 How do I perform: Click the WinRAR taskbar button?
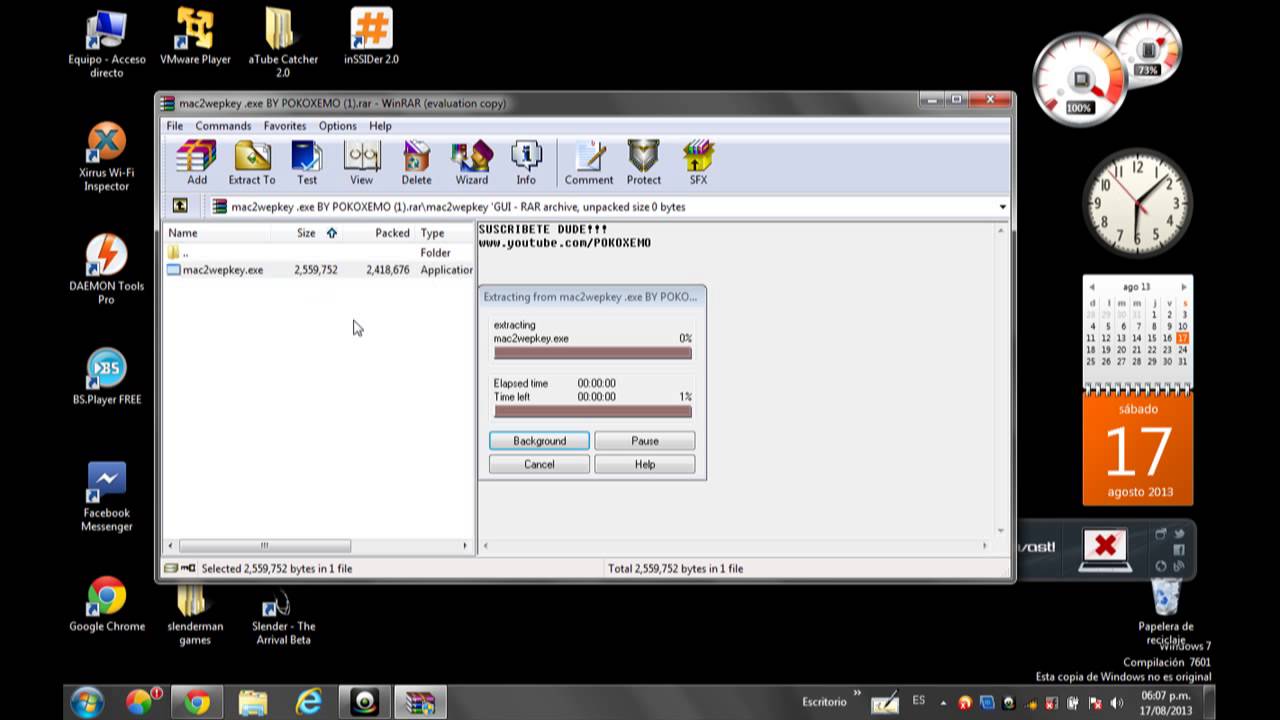(419, 702)
